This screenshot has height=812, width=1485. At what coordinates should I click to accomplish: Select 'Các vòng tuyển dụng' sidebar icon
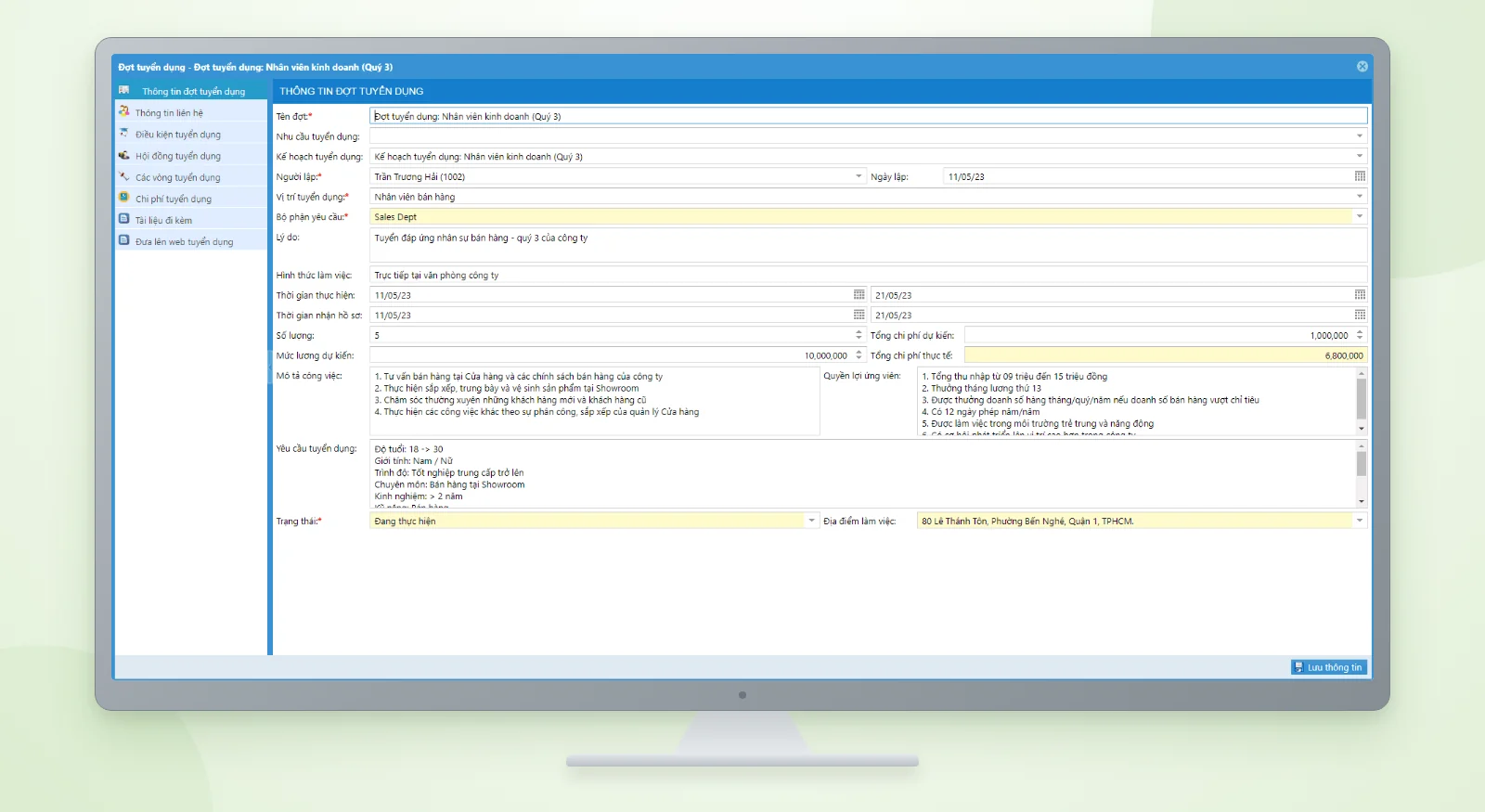[123, 176]
